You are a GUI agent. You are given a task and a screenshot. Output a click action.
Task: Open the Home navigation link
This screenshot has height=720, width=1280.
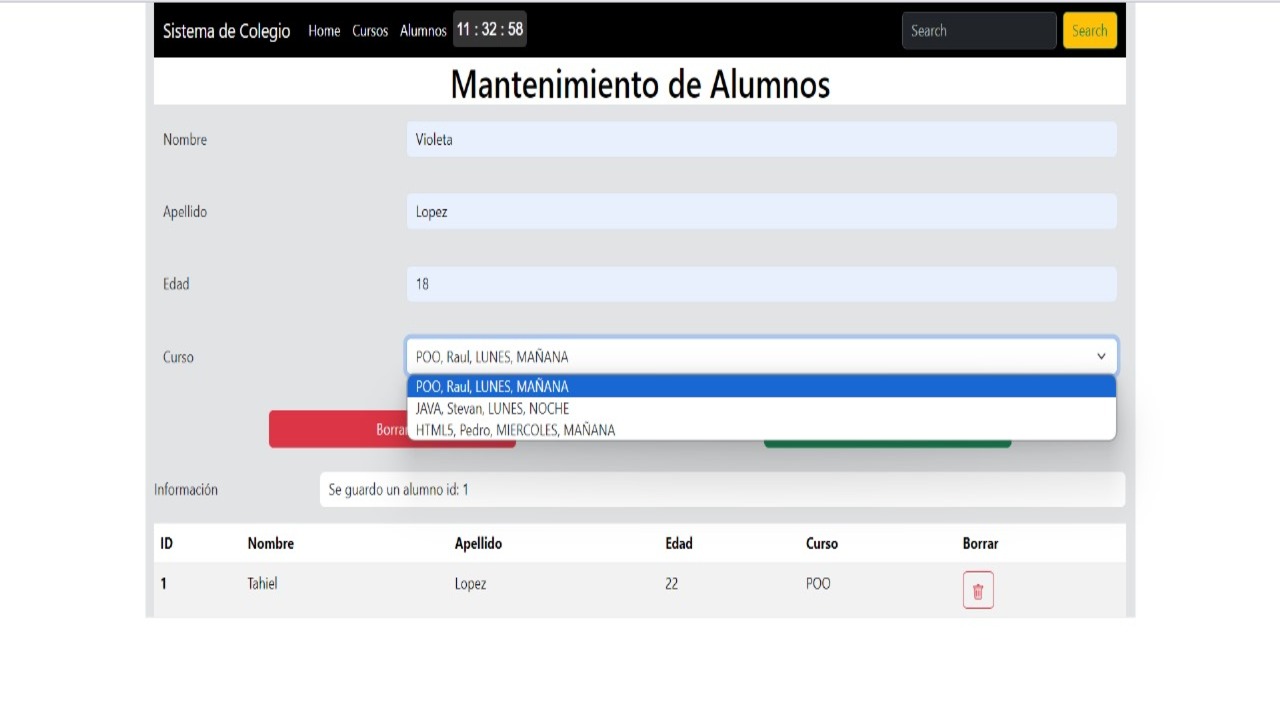pos(324,31)
